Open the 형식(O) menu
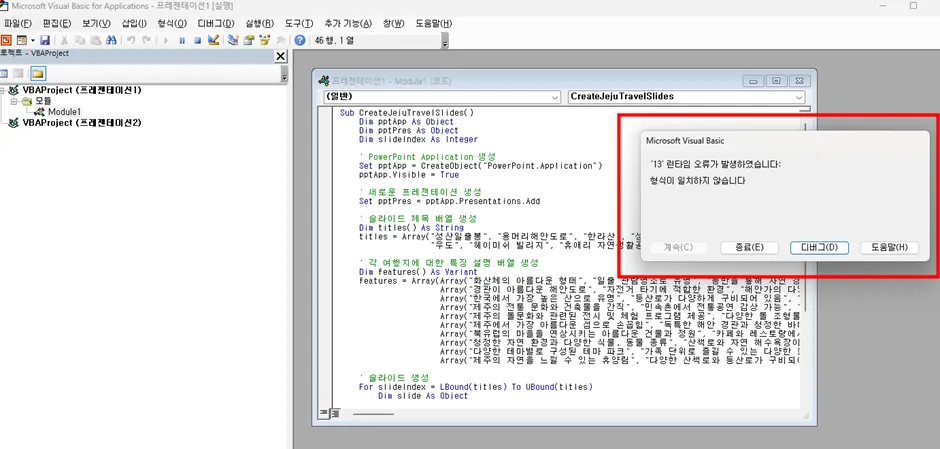 (x=172, y=23)
